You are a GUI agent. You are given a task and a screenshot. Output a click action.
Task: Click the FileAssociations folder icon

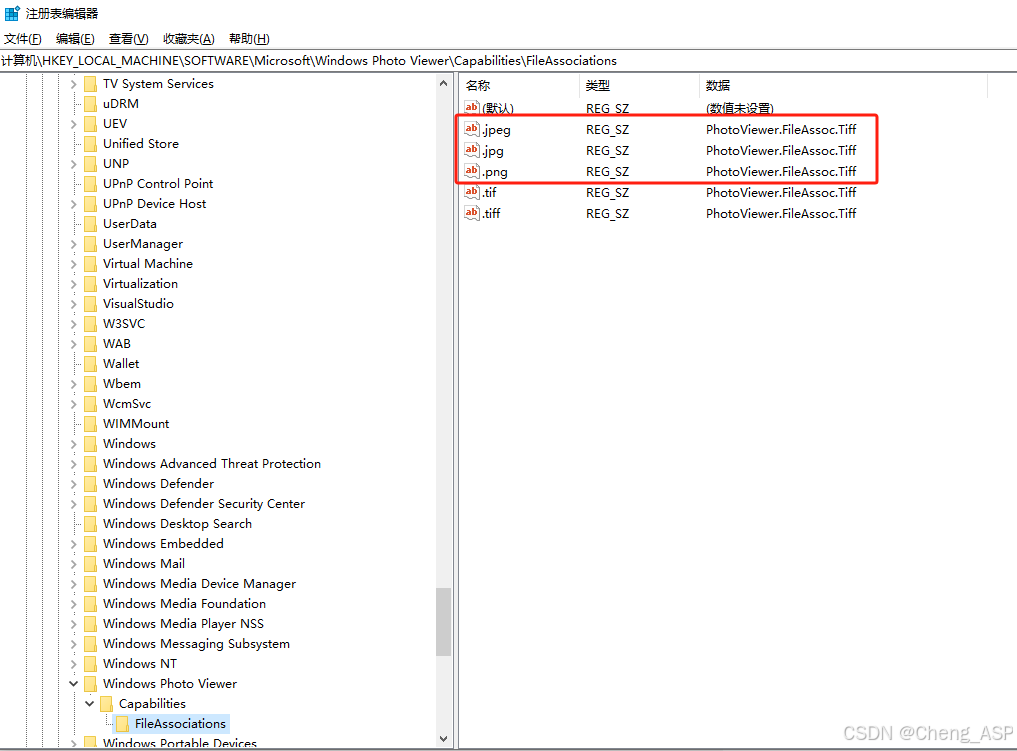[122, 724]
